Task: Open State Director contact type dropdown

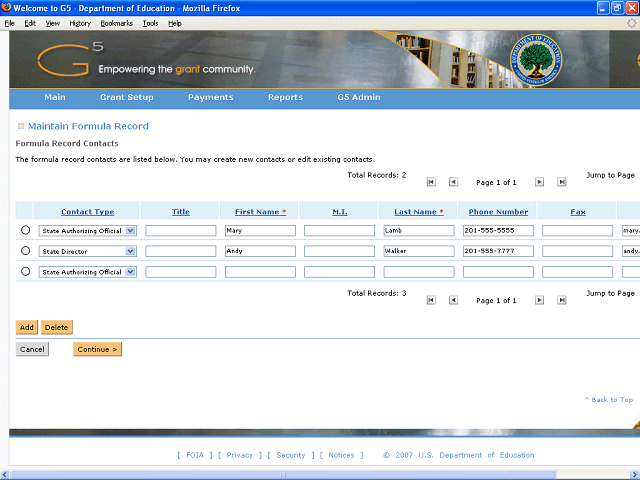Action: (x=130, y=251)
